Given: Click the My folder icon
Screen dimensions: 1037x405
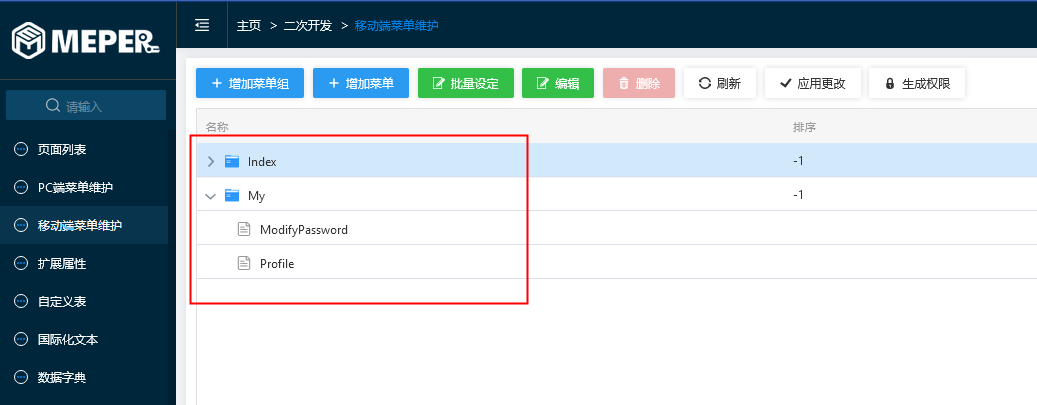Looking at the screenshot, I should click(x=231, y=195).
